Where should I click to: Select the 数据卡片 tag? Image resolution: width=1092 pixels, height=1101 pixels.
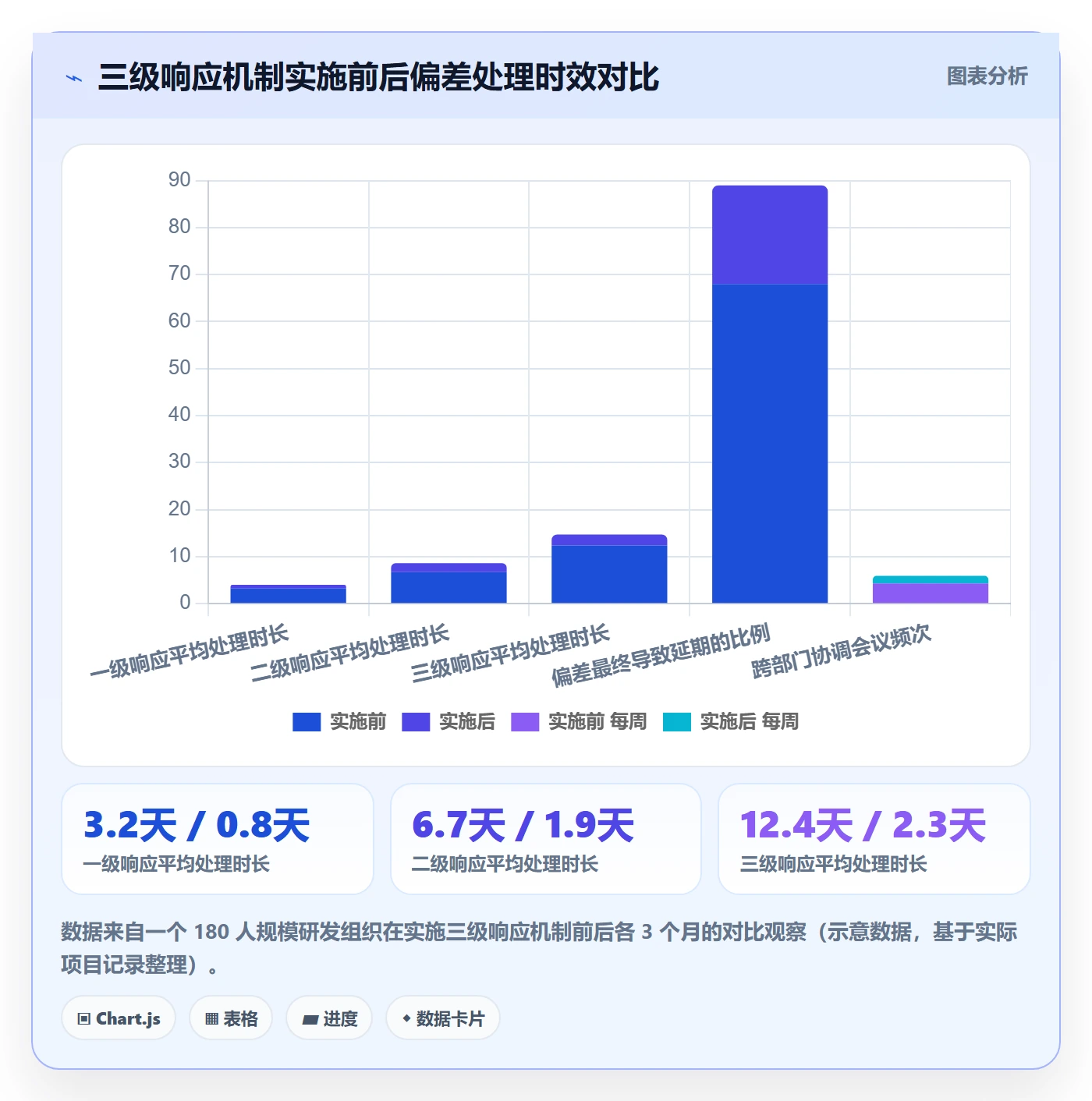443,1018
